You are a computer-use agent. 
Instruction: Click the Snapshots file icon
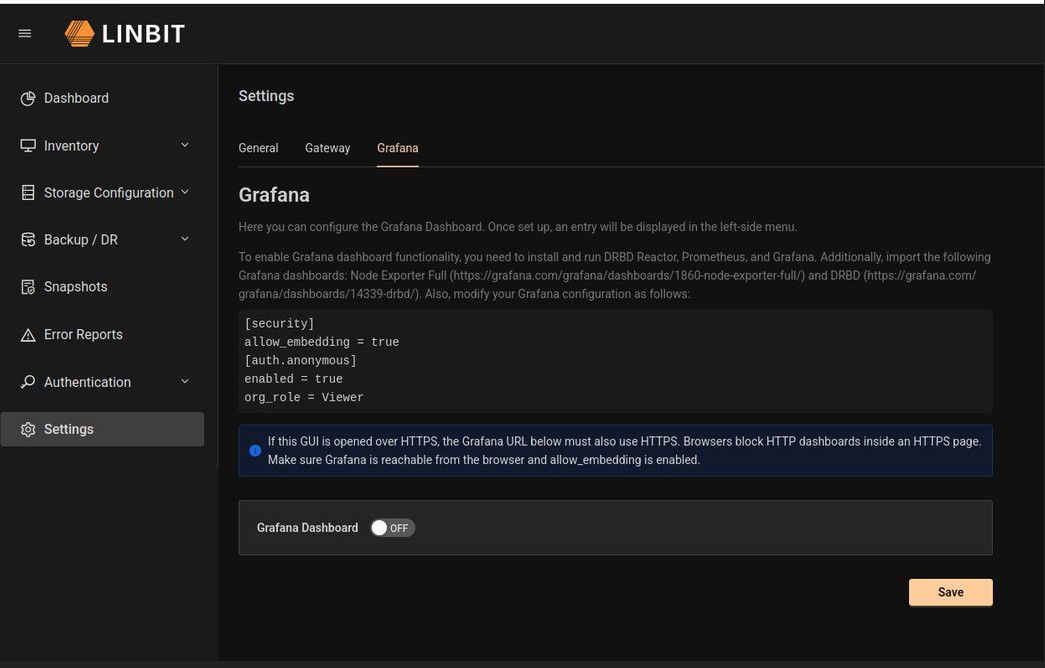[x=28, y=287]
